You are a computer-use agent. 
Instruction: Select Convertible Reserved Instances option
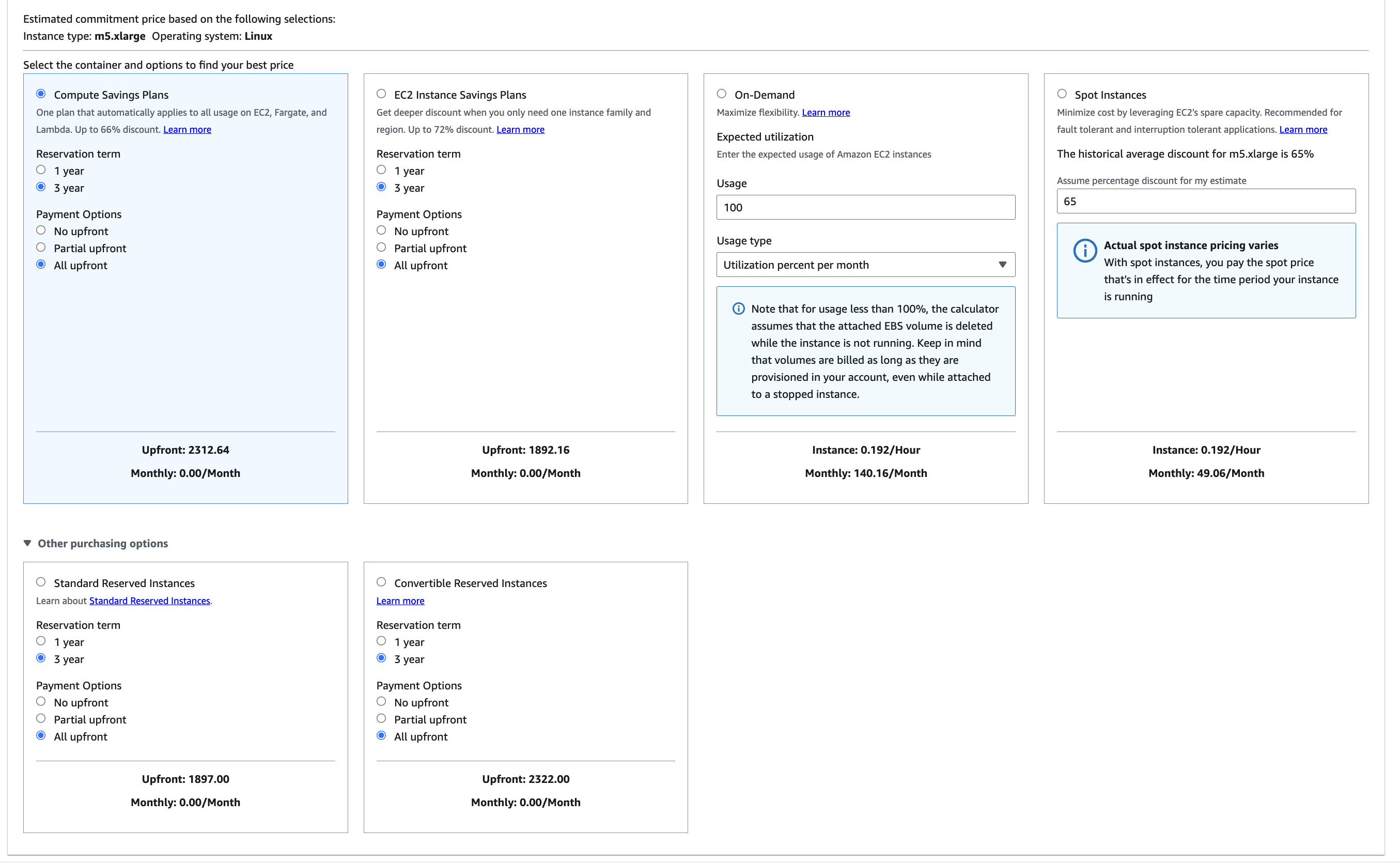coord(381,581)
